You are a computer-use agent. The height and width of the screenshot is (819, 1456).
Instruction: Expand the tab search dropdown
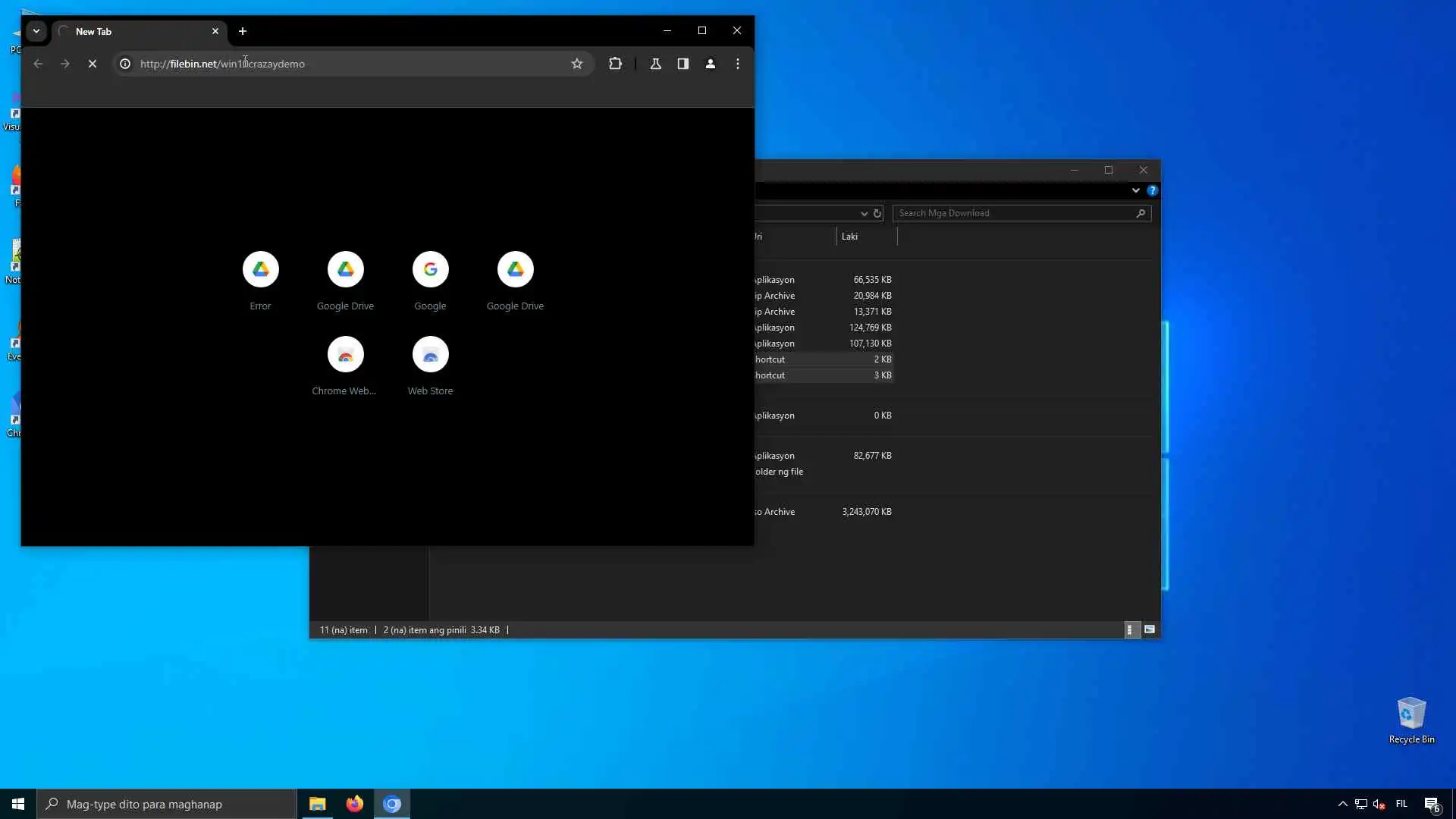coord(36,31)
